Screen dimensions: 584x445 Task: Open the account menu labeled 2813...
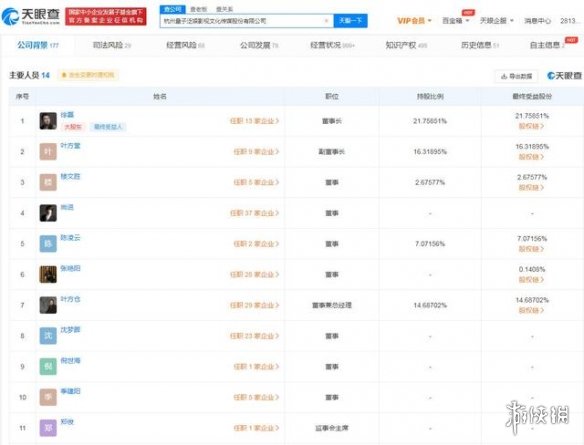pos(569,21)
